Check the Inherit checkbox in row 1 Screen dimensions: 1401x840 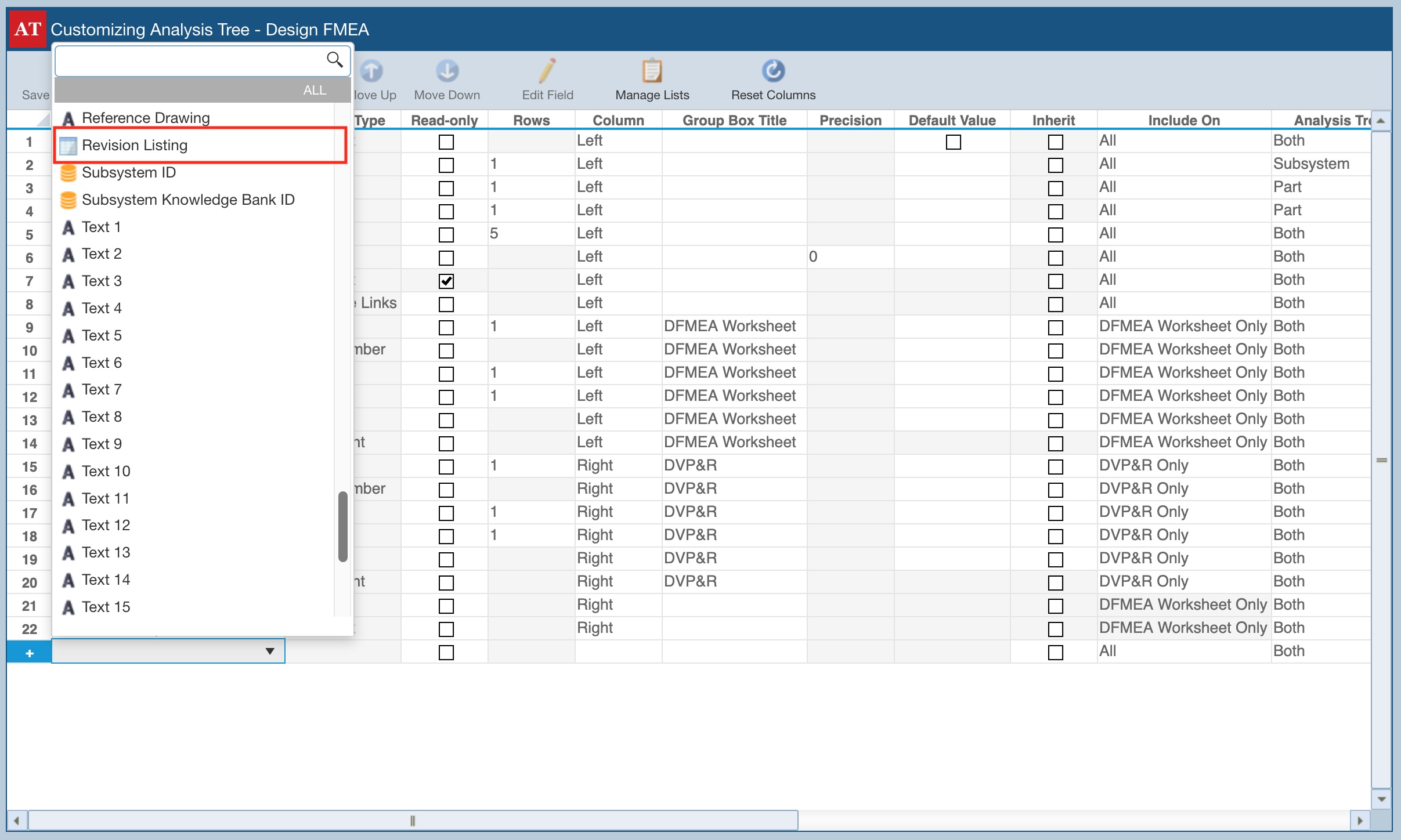tap(1055, 142)
